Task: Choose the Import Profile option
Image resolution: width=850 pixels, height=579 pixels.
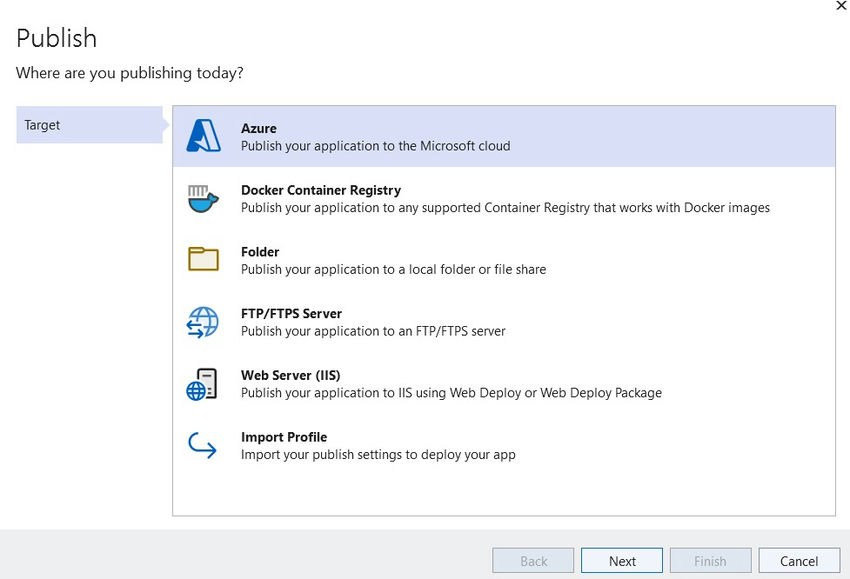Action: click(x=284, y=437)
